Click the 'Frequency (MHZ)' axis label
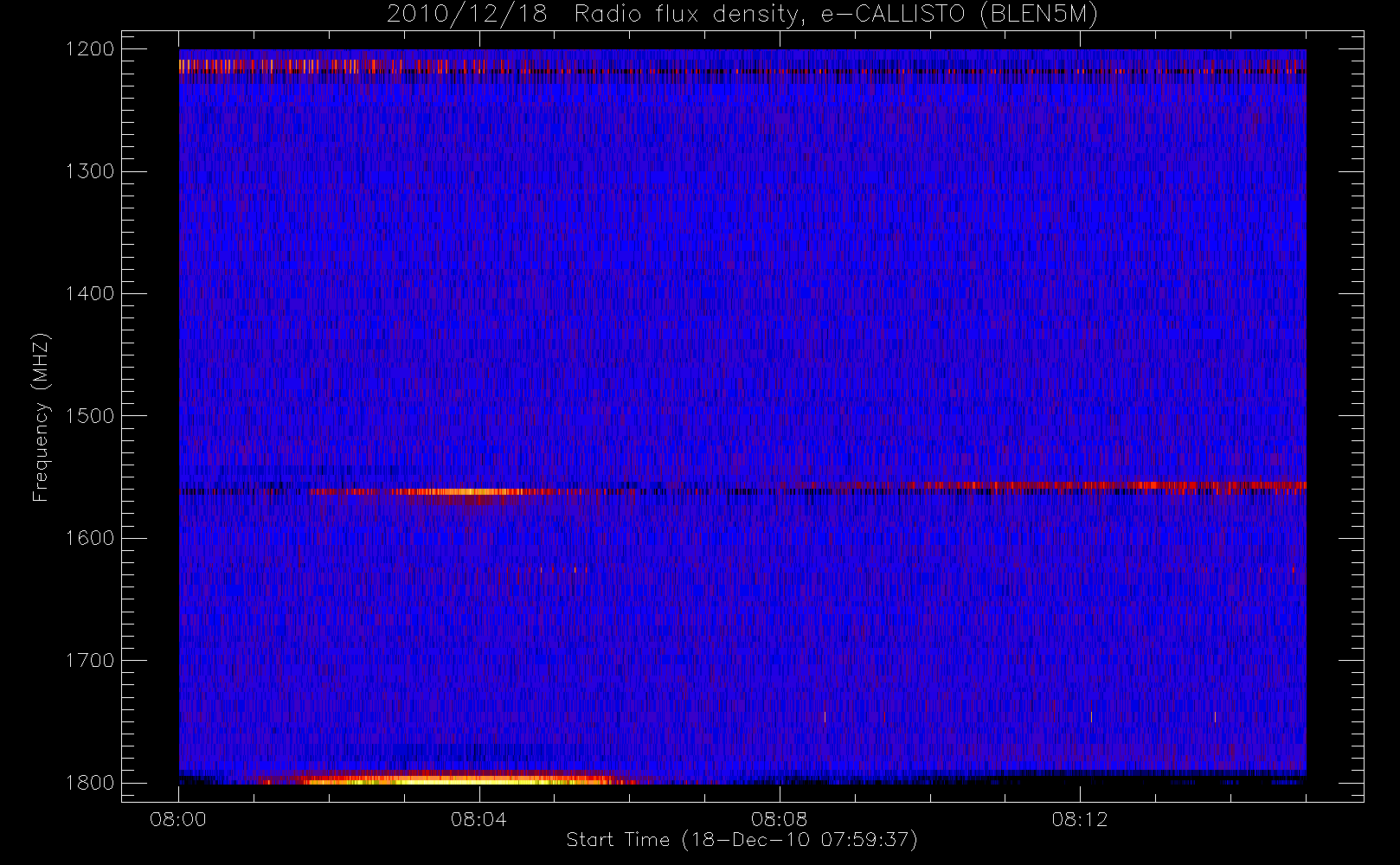The width and height of the screenshot is (1400, 865). click(40, 417)
